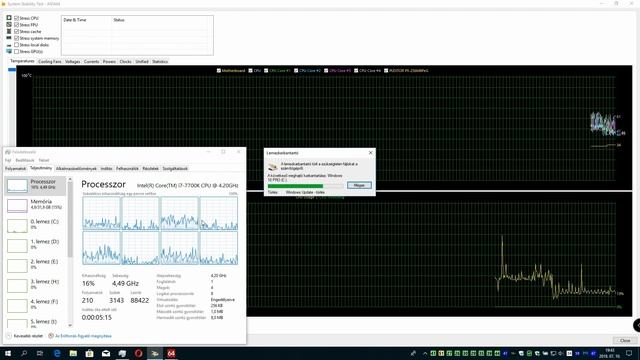Open Microsoft Store from taskbar
This screenshot has height=360, width=640.
click(x=89, y=353)
